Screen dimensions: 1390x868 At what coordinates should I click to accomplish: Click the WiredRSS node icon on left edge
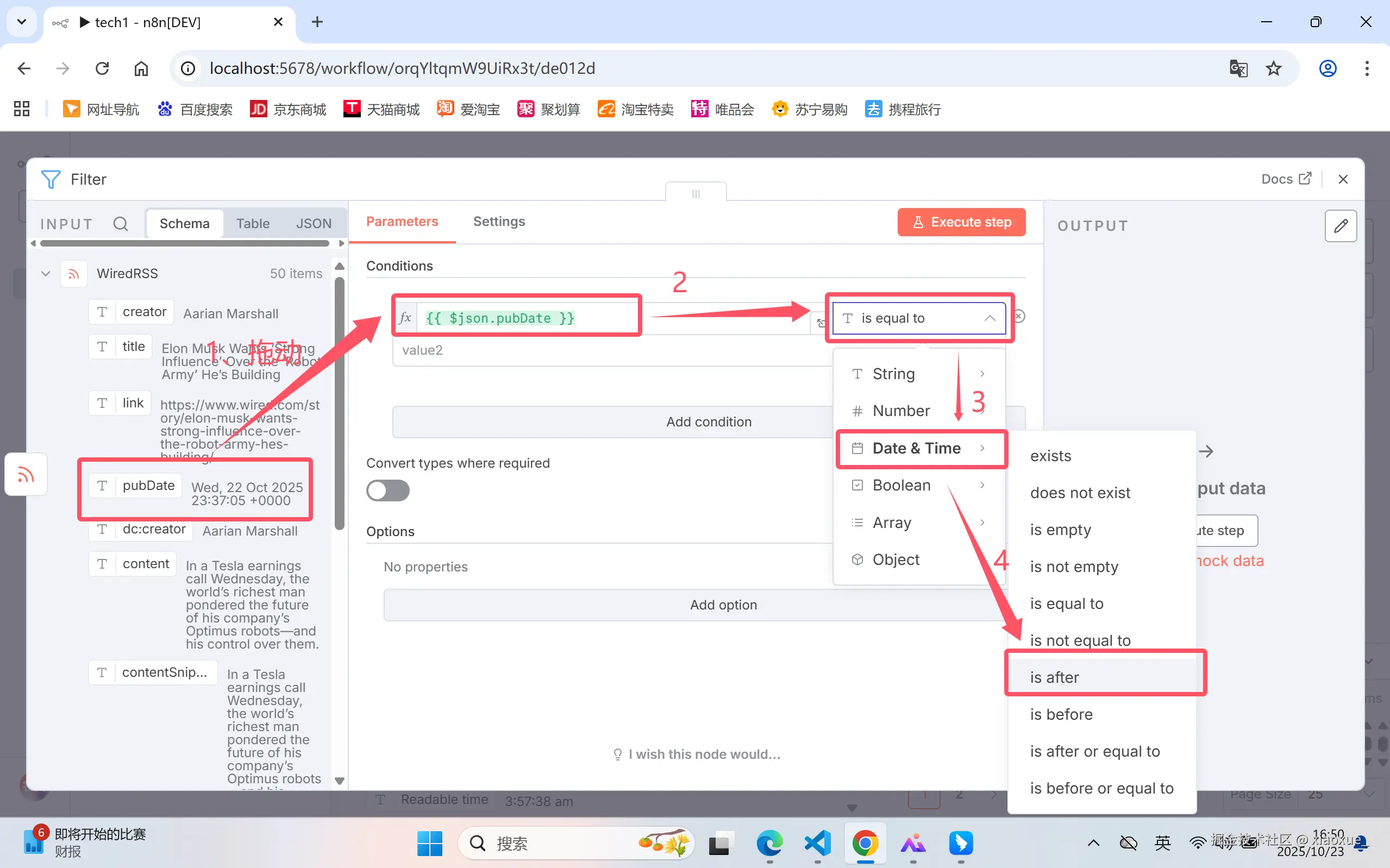(x=26, y=475)
